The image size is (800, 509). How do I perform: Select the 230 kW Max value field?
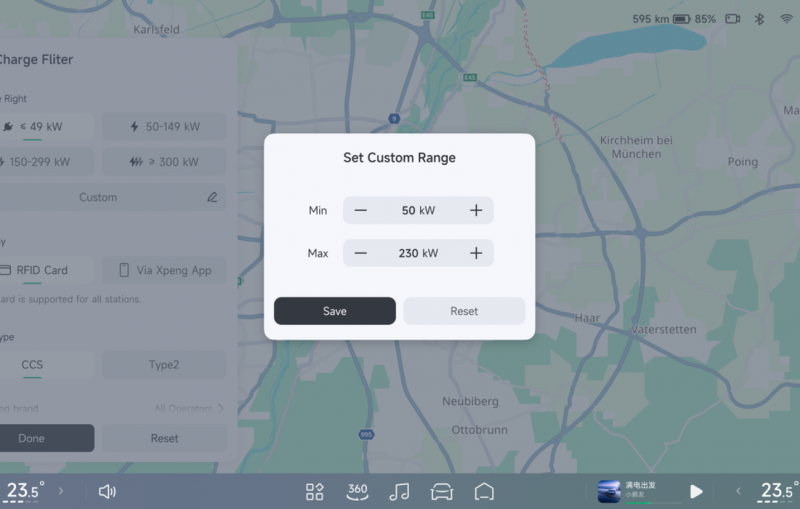[x=418, y=253]
